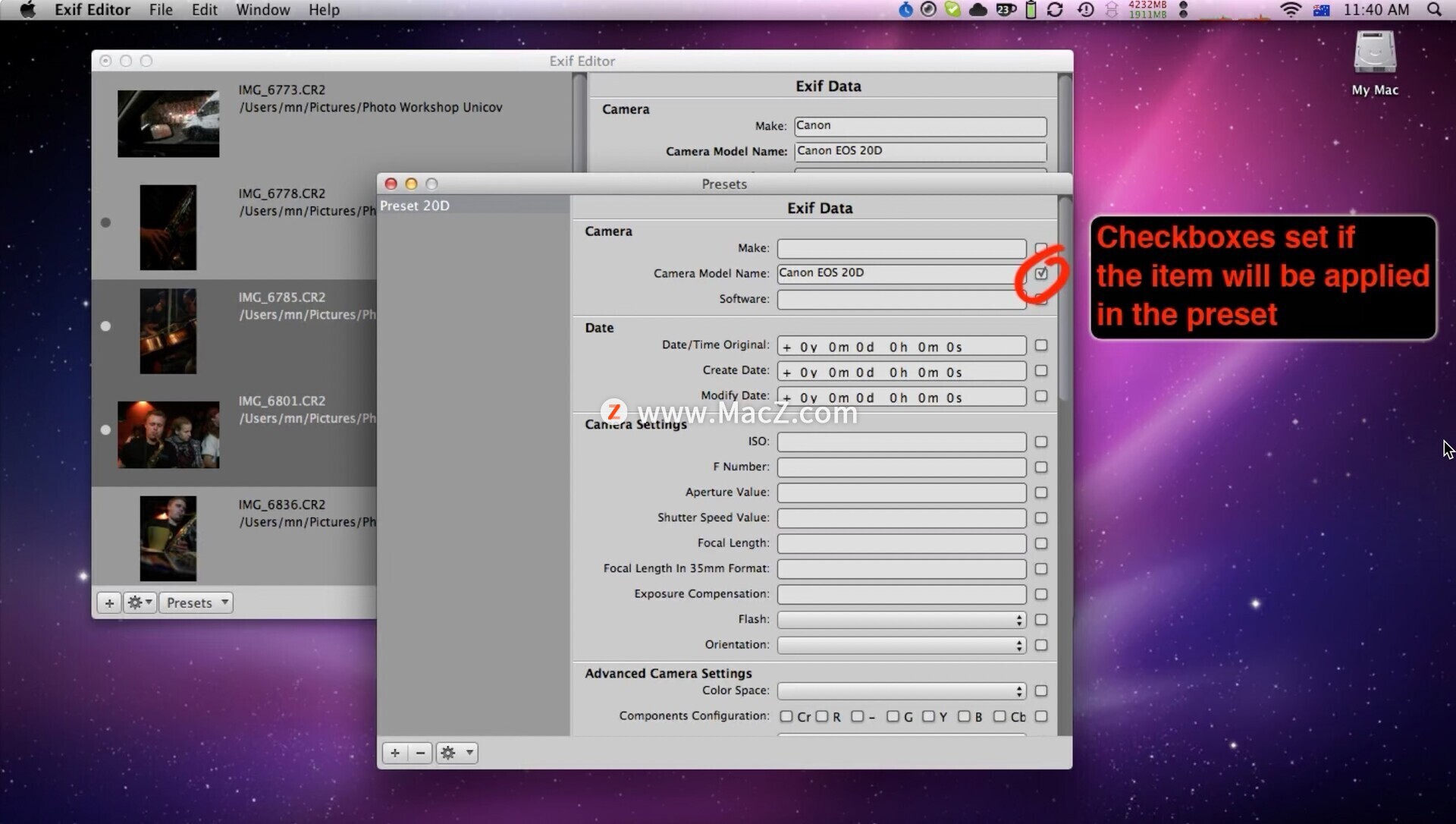Open the Presets dropdown button
The height and width of the screenshot is (824, 1456).
(196, 602)
